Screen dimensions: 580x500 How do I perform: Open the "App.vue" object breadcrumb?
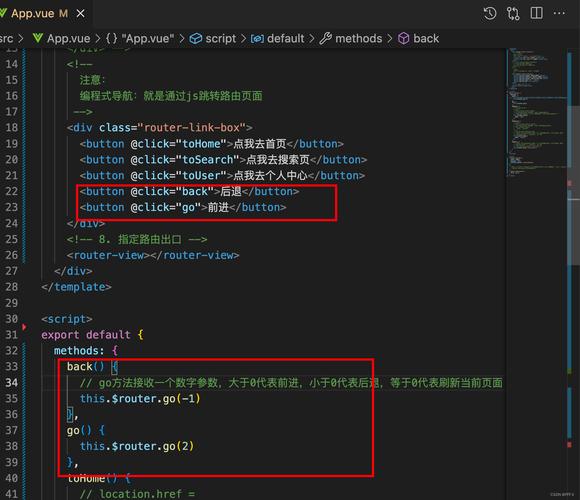[148, 38]
